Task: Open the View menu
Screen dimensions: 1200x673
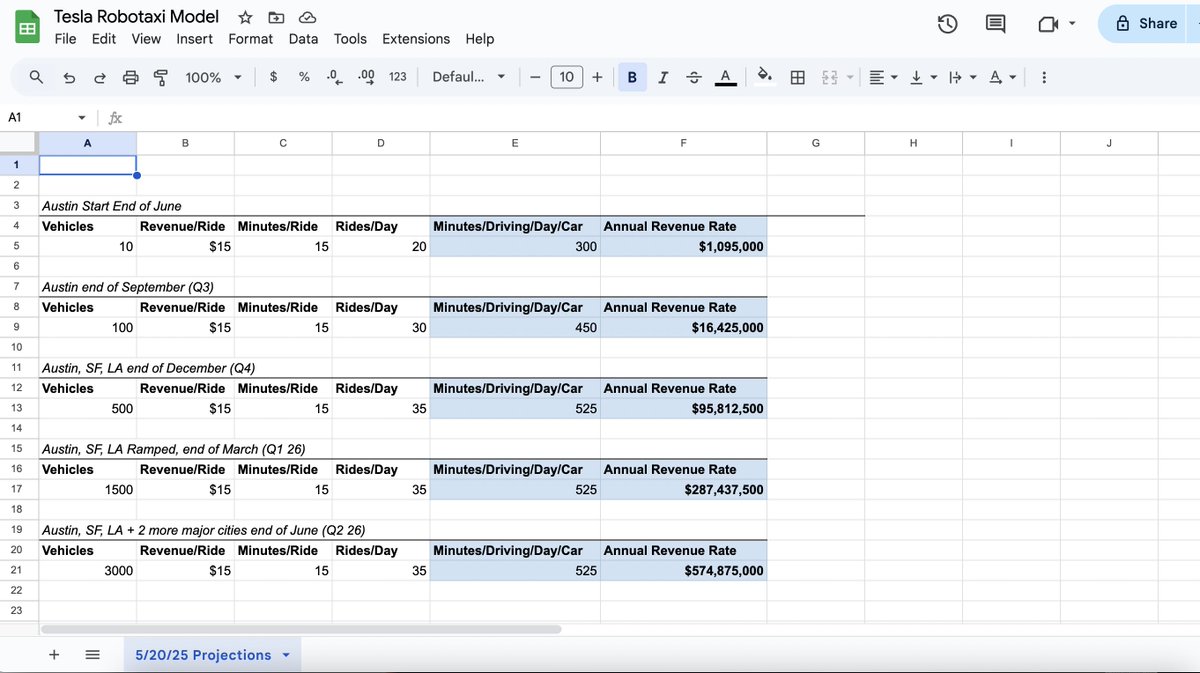Action: point(146,39)
